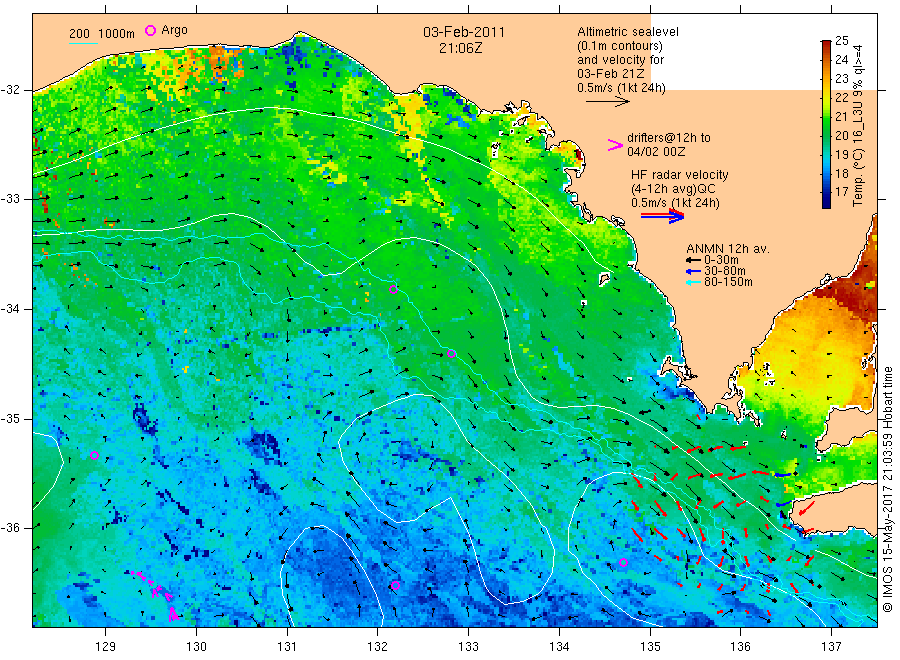Click the blue 30-80m ANMN arrow
This screenshot has width=900, height=660.
[x=693, y=271]
